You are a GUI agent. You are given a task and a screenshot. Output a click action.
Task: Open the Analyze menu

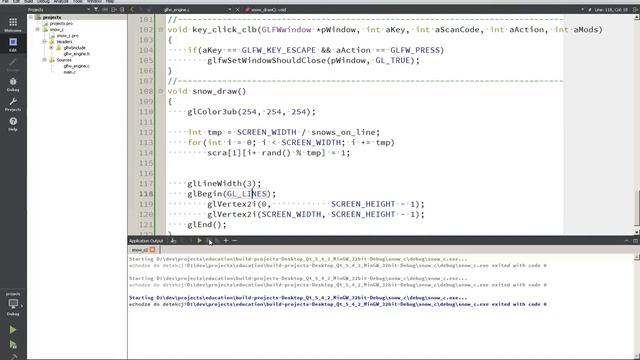click(61, 1)
